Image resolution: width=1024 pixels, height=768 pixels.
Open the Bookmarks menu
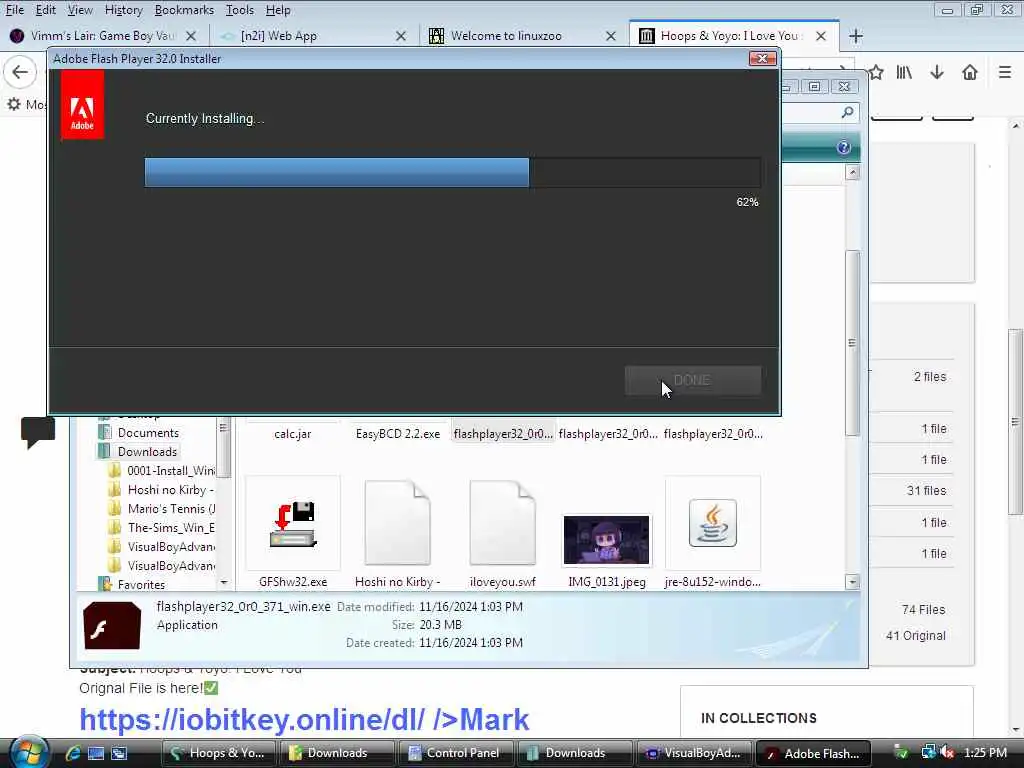(184, 10)
